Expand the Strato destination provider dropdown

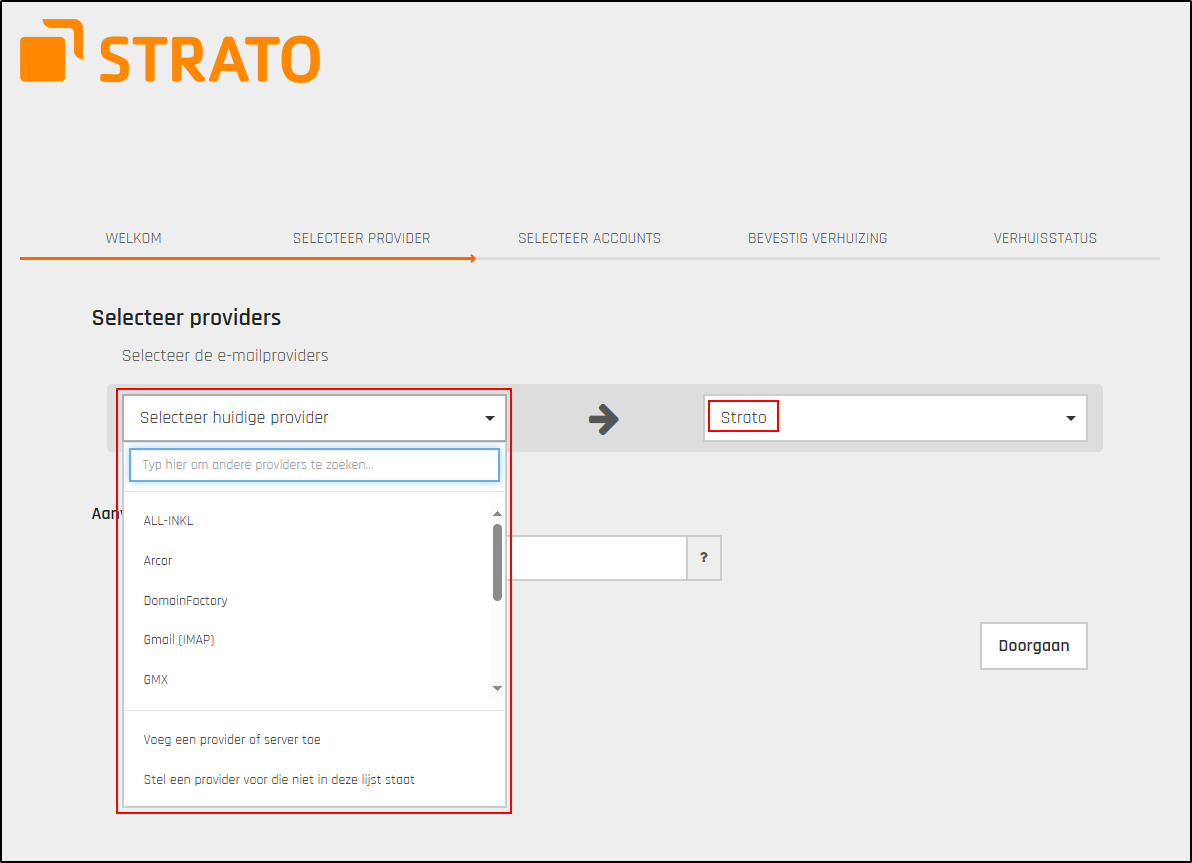pyautogui.click(x=894, y=418)
